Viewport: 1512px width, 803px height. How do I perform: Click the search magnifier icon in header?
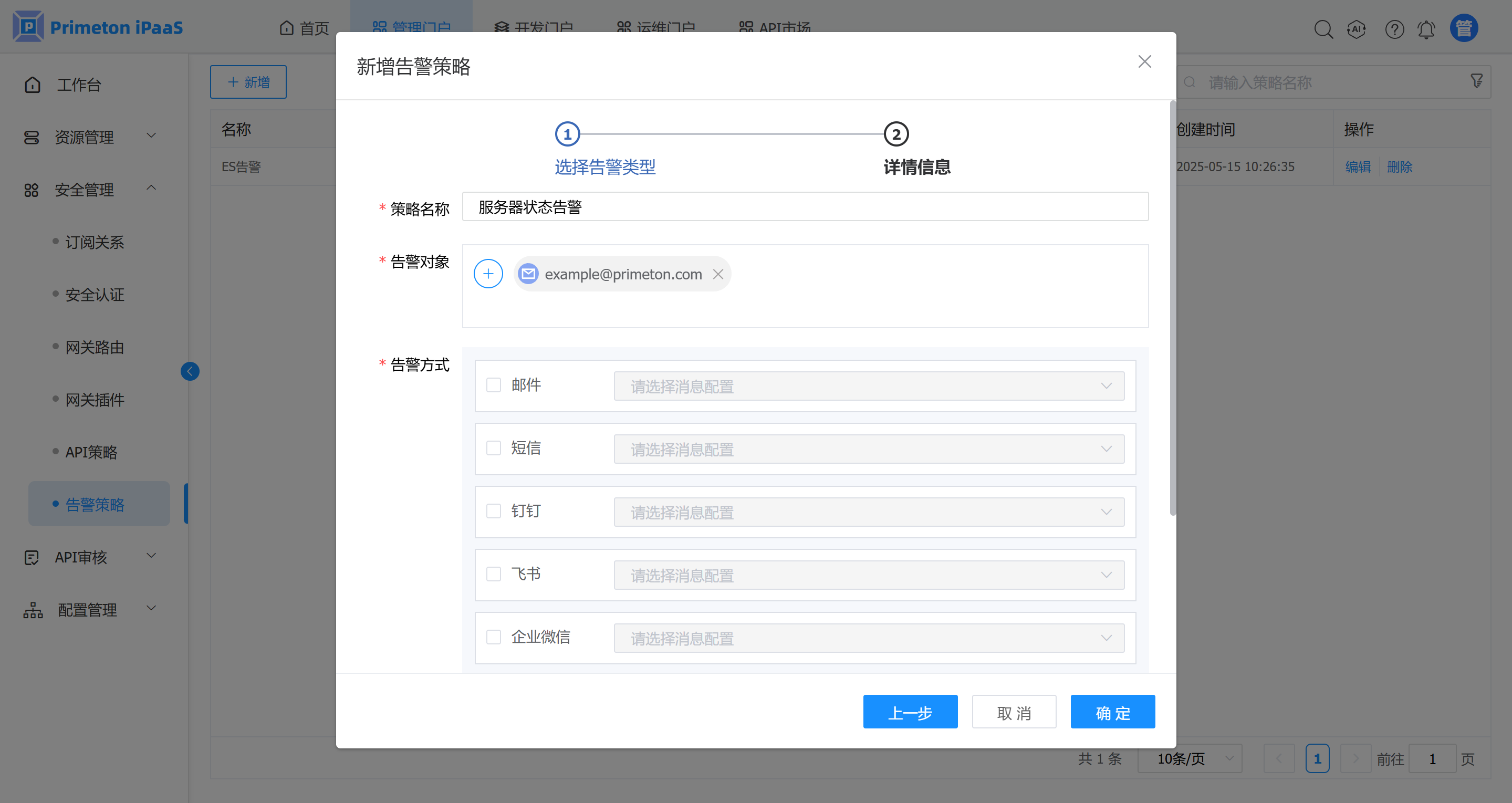click(x=1323, y=29)
